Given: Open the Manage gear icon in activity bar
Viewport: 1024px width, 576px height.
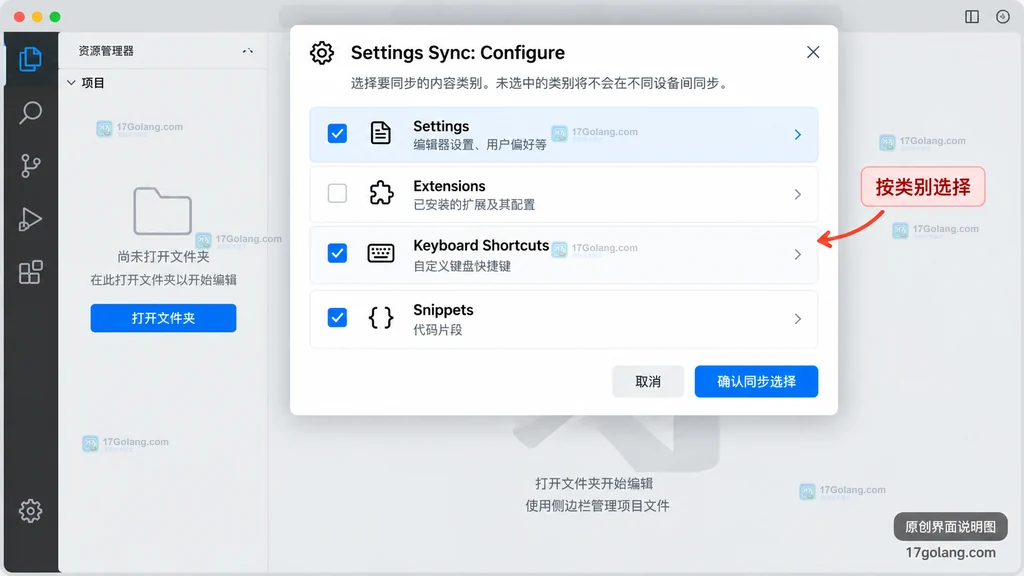Looking at the screenshot, I should [x=30, y=511].
